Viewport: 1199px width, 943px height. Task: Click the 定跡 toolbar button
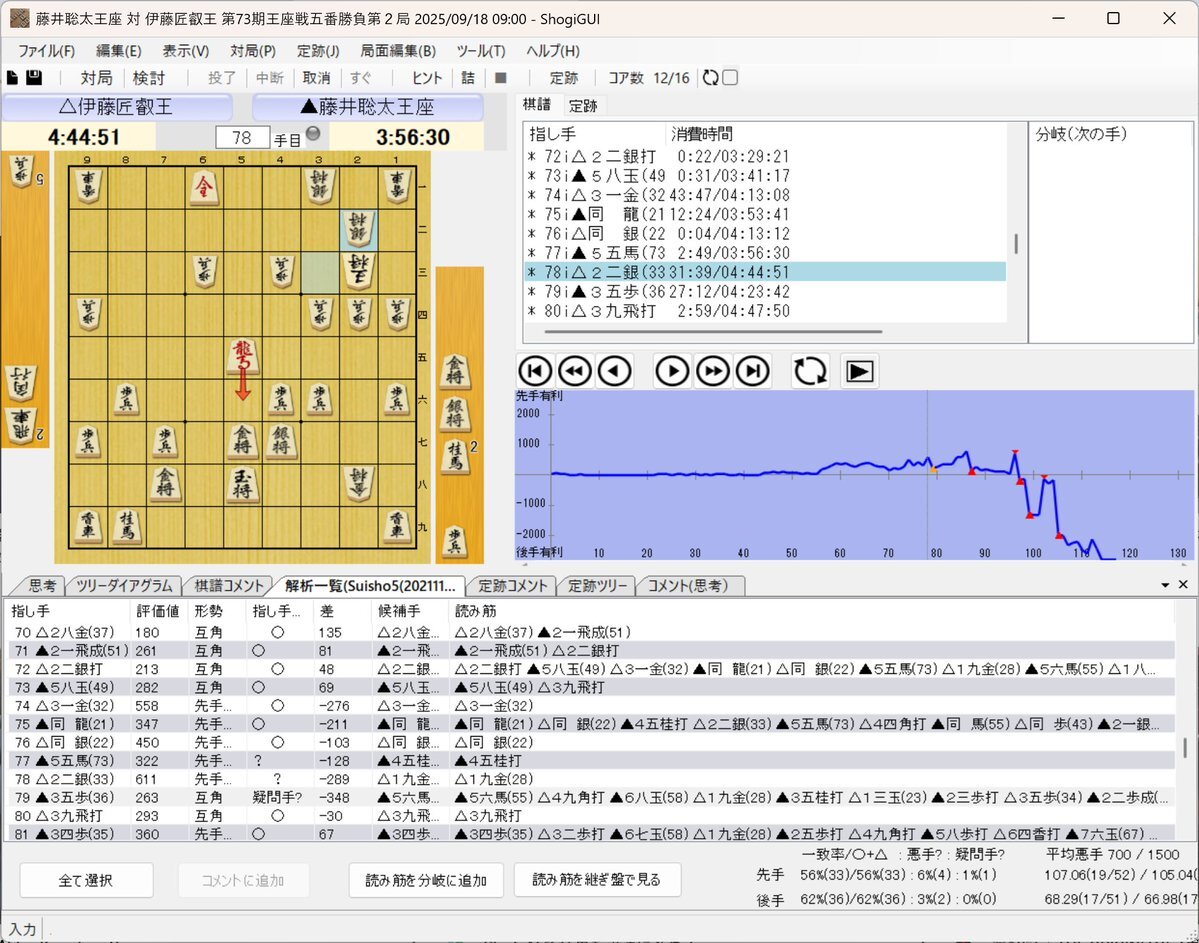tap(564, 78)
